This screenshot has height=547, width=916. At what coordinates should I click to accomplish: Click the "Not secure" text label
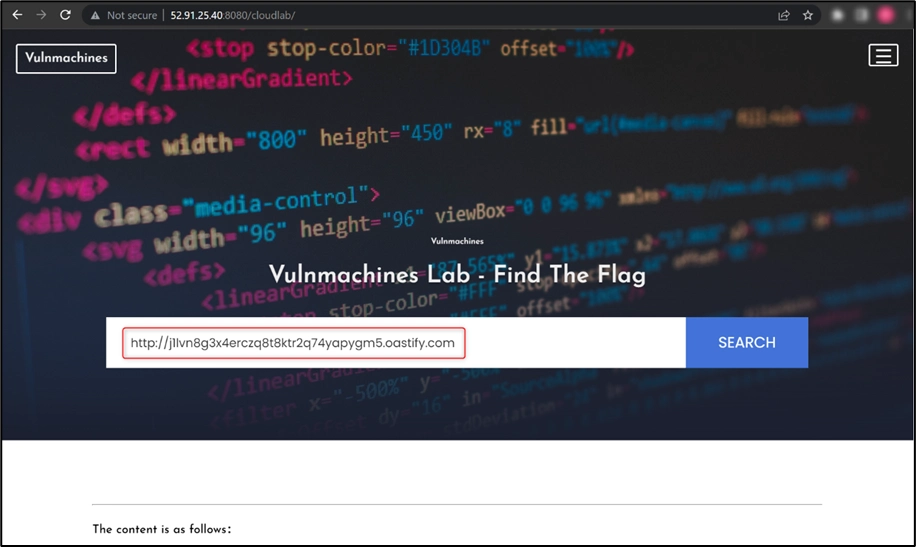131,16
